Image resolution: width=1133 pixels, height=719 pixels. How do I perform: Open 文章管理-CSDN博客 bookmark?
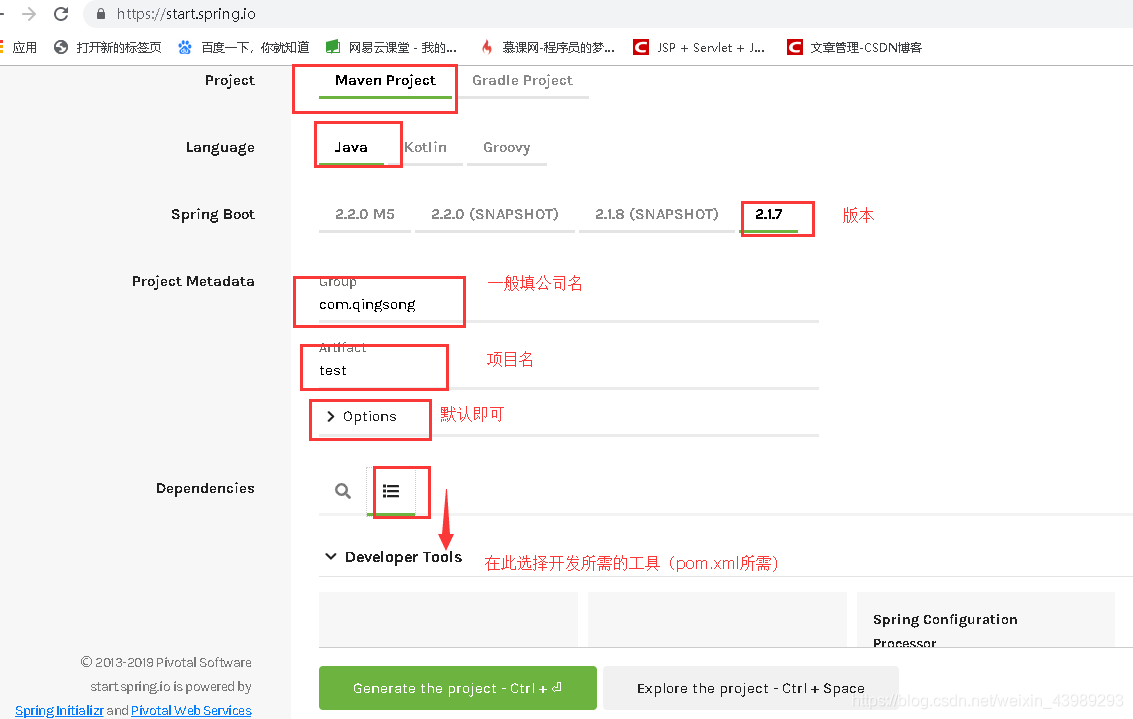pyautogui.click(x=855, y=47)
